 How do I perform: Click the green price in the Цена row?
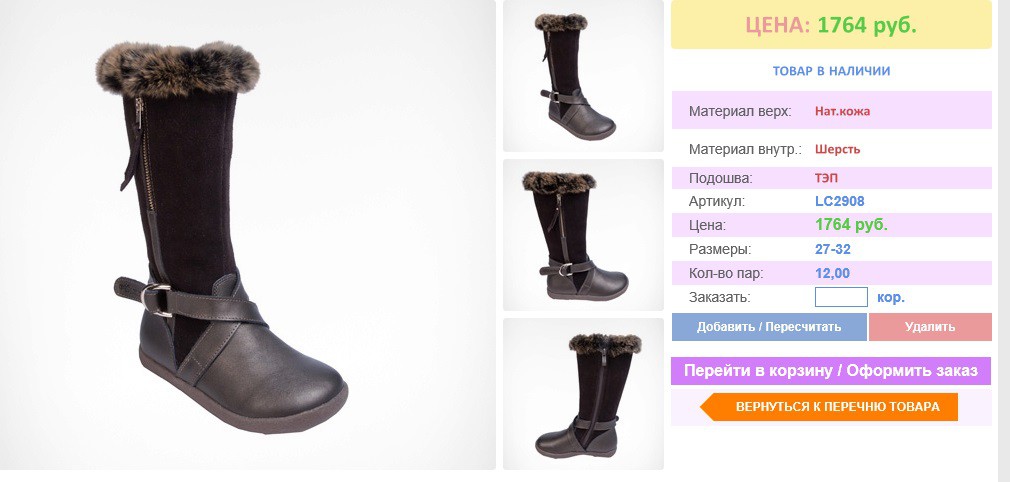(851, 225)
